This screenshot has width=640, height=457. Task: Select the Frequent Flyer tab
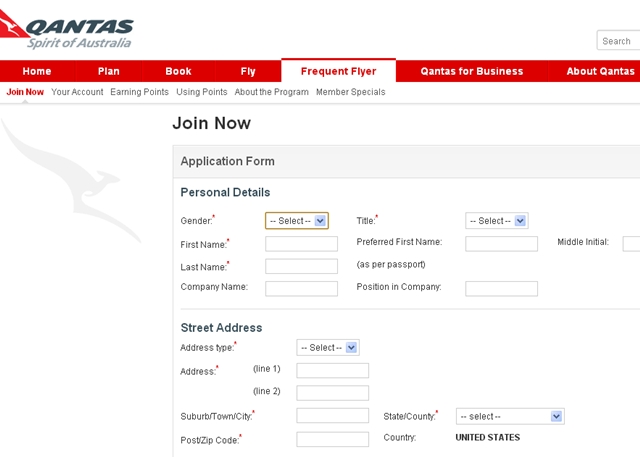(338, 71)
